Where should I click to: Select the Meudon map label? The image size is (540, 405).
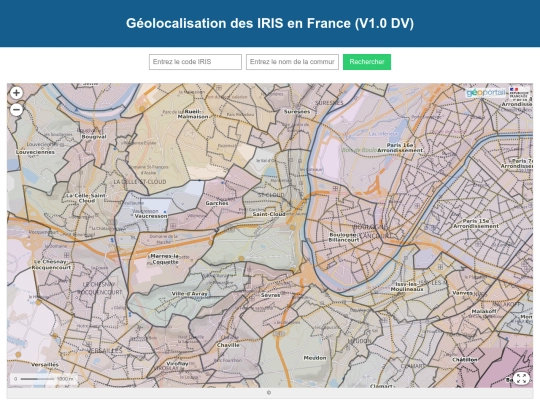pos(315,358)
